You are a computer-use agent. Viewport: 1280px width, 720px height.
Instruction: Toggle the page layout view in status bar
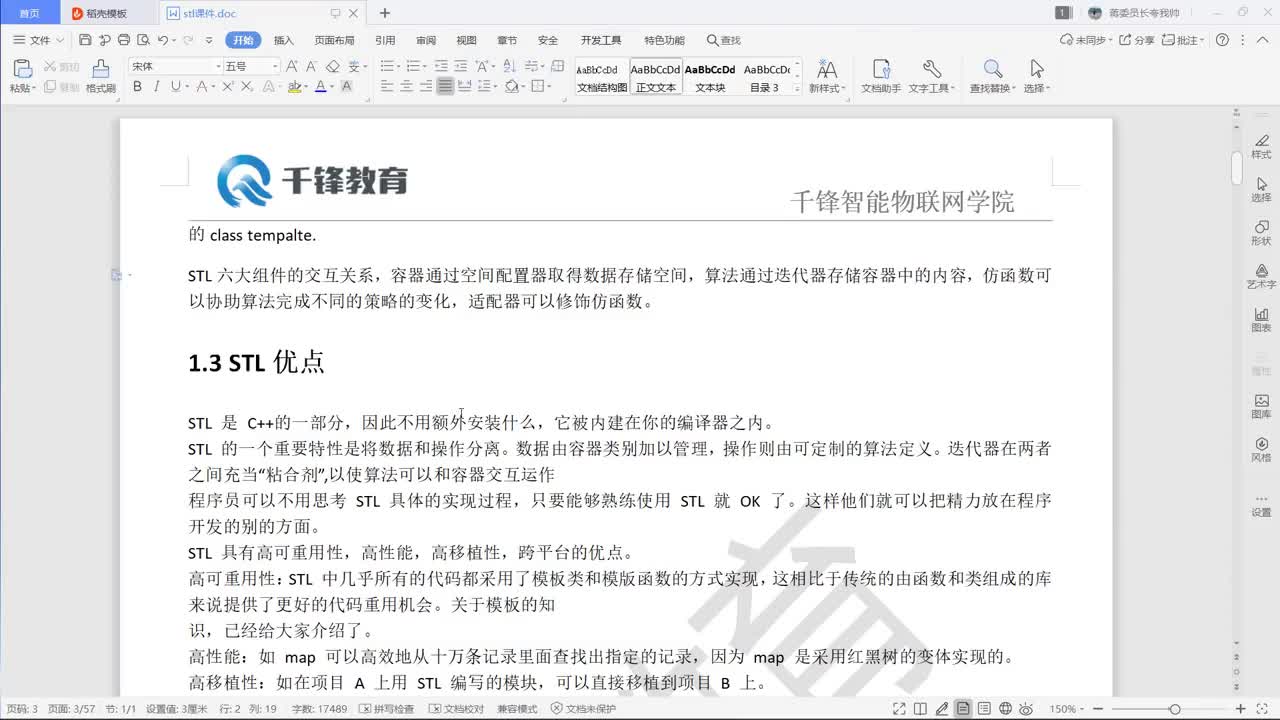click(963, 709)
